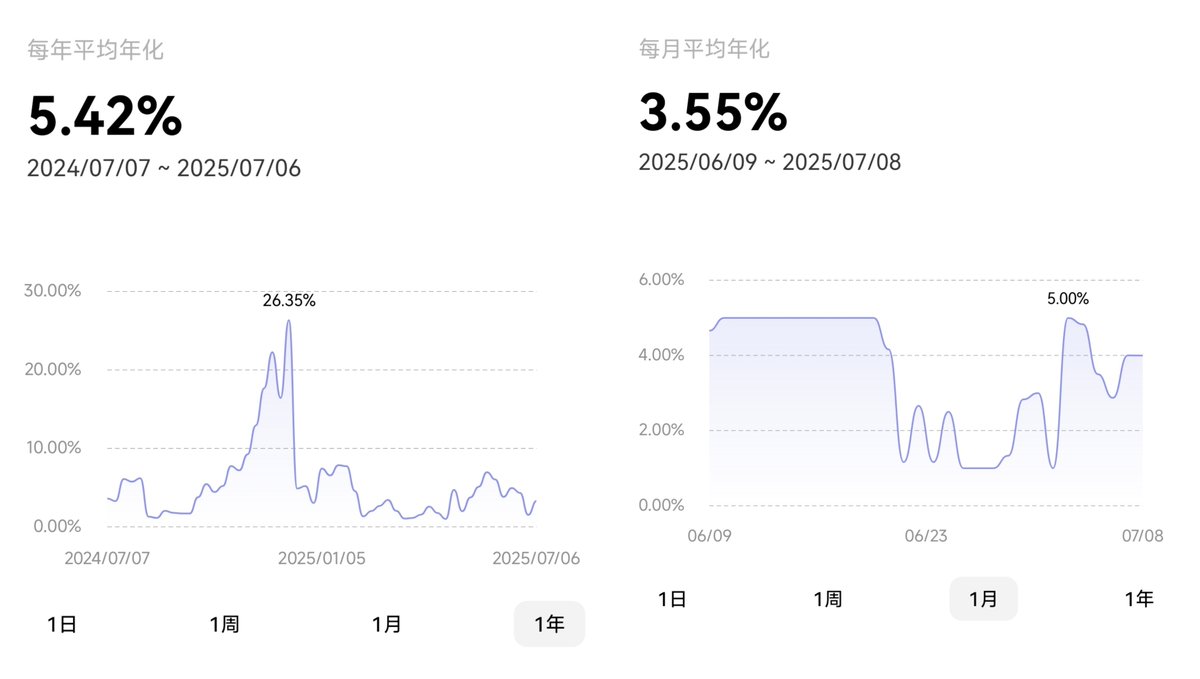The height and width of the screenshot is (679, 1200).
Task: Click the 6.00% y-axis label
Action: point(661,279)
